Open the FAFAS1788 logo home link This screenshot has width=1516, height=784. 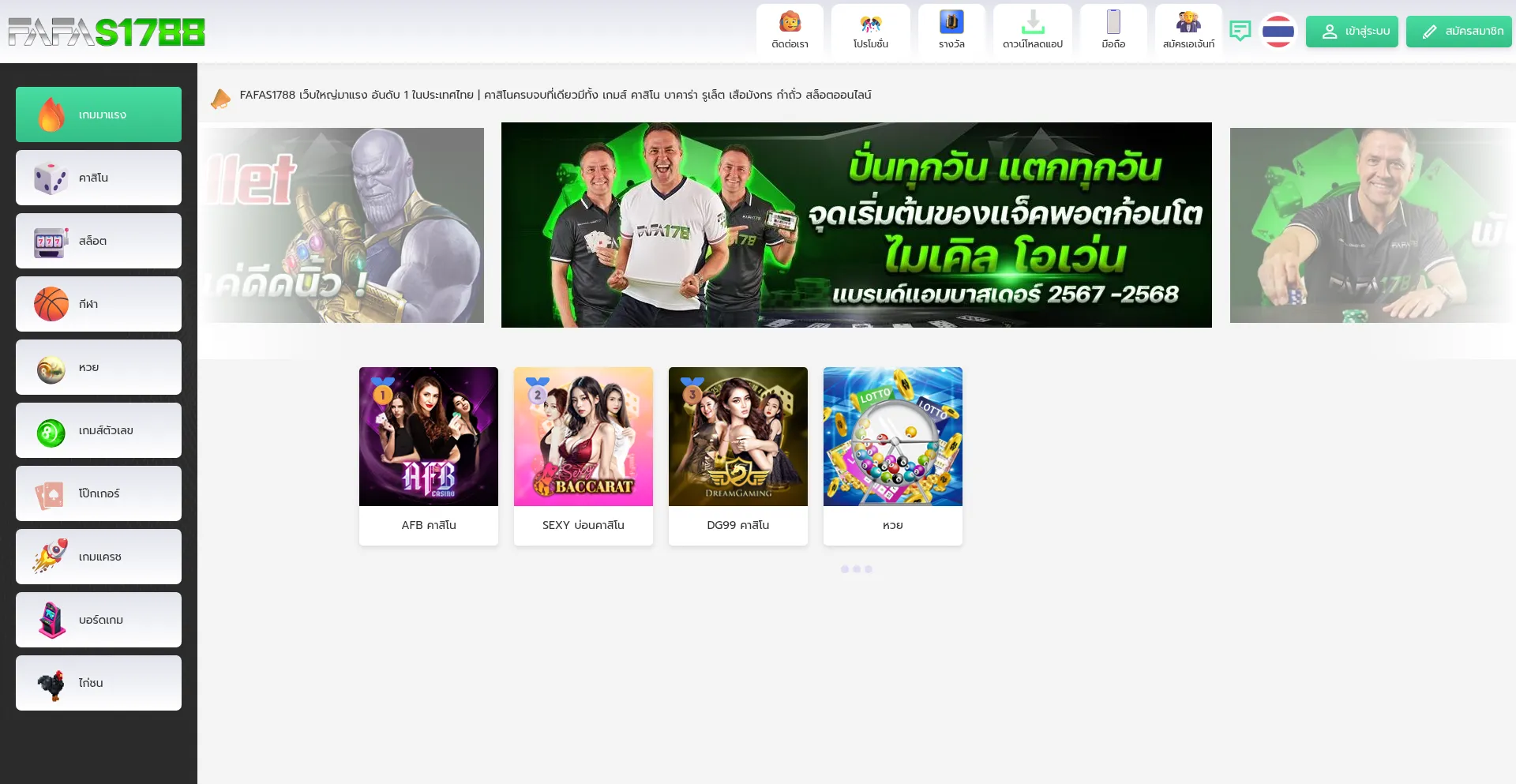(x=107, y=32)
